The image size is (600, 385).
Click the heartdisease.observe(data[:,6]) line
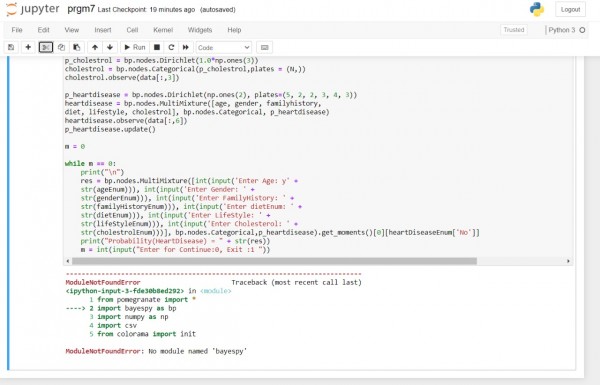[x=126, y=121]
